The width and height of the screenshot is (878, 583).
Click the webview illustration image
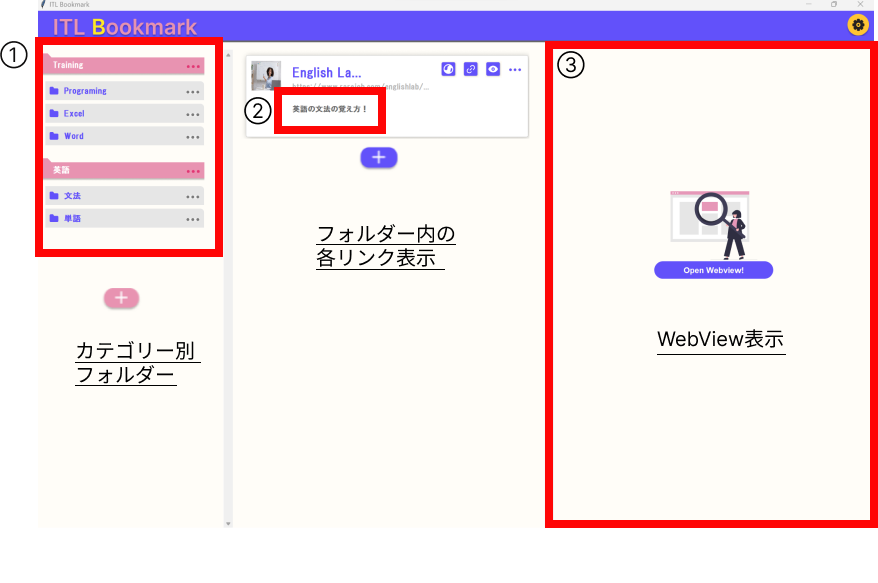point(710,225)
